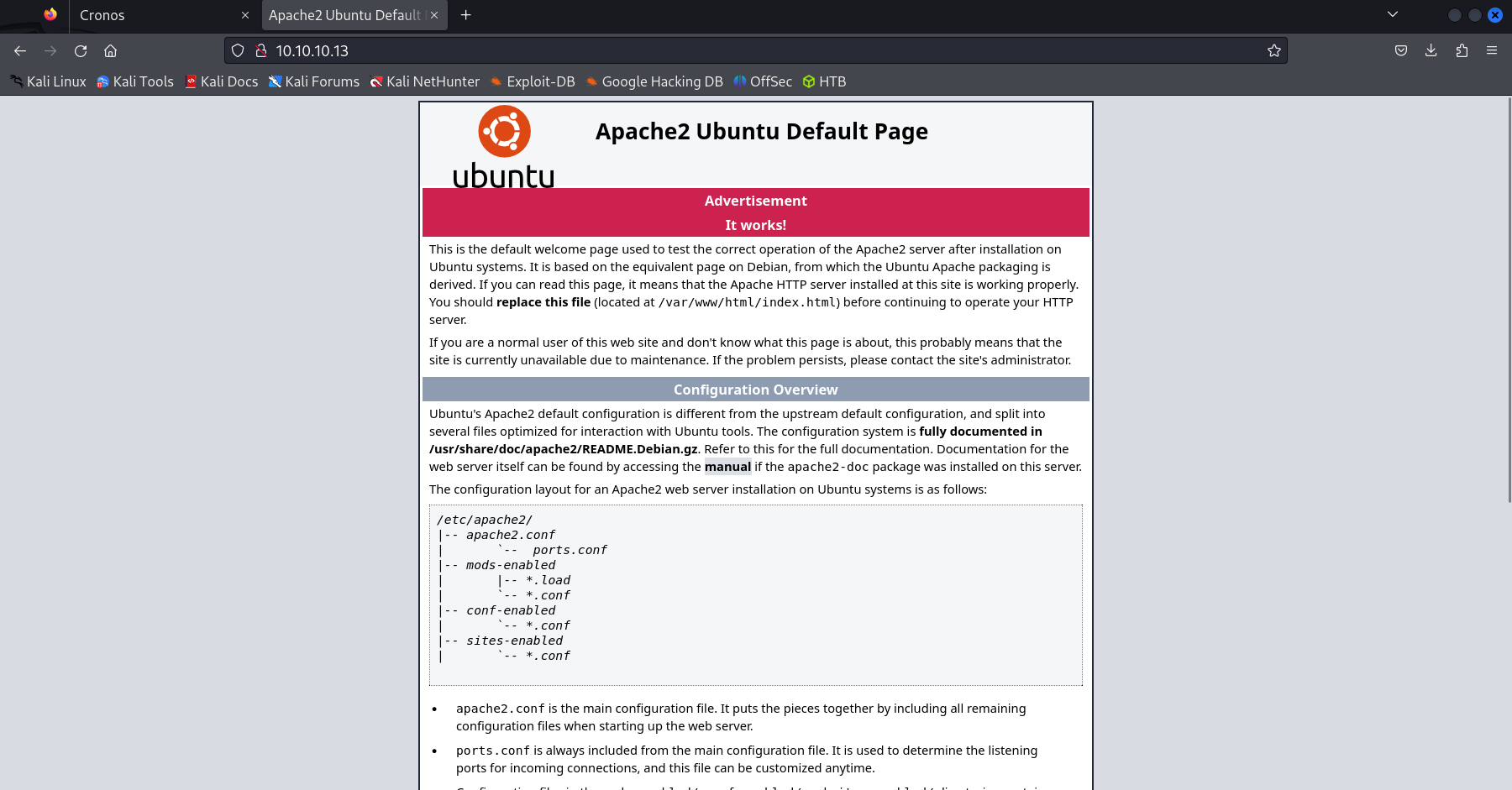The image size is (1512, 790).
Task: Open a new tab with plus button
Action: point(465,15)
